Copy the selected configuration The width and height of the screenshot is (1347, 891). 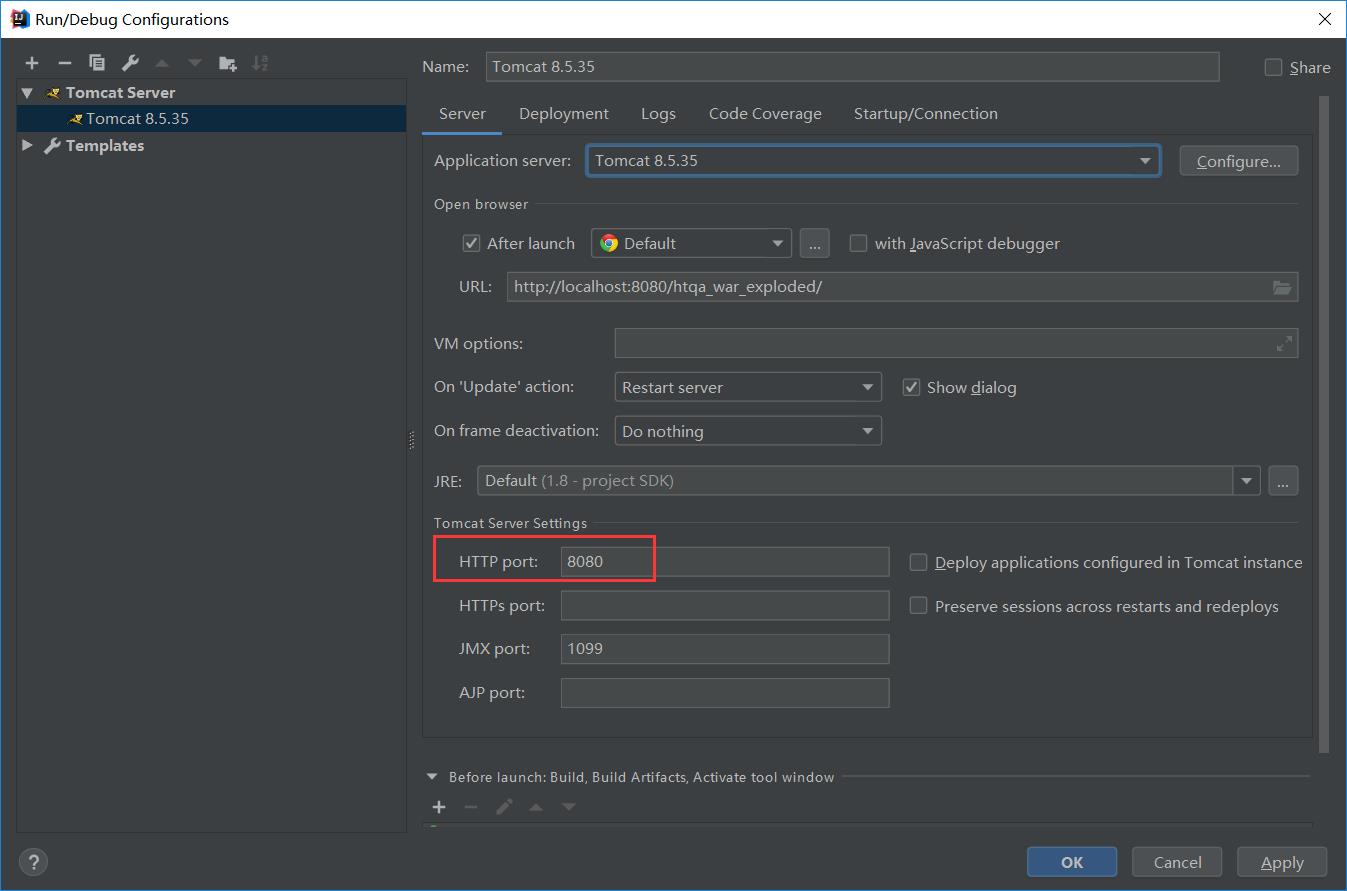[97, 63]
